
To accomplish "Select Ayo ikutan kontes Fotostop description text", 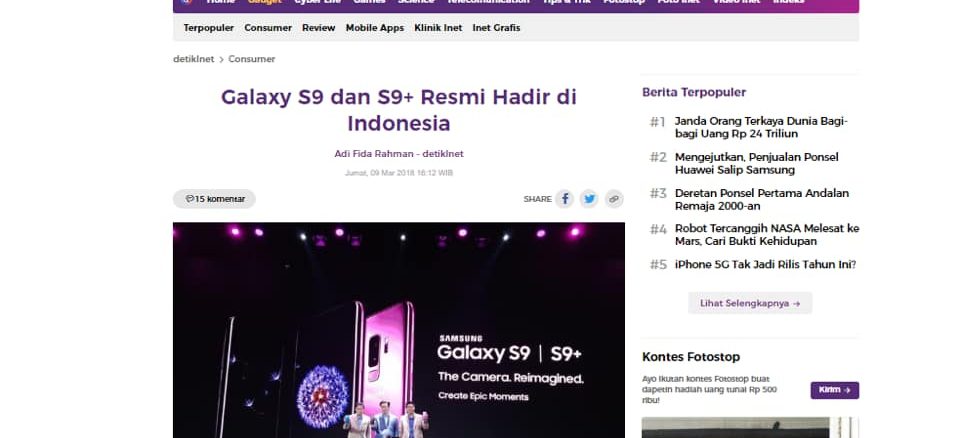I will tap(709, 390).
